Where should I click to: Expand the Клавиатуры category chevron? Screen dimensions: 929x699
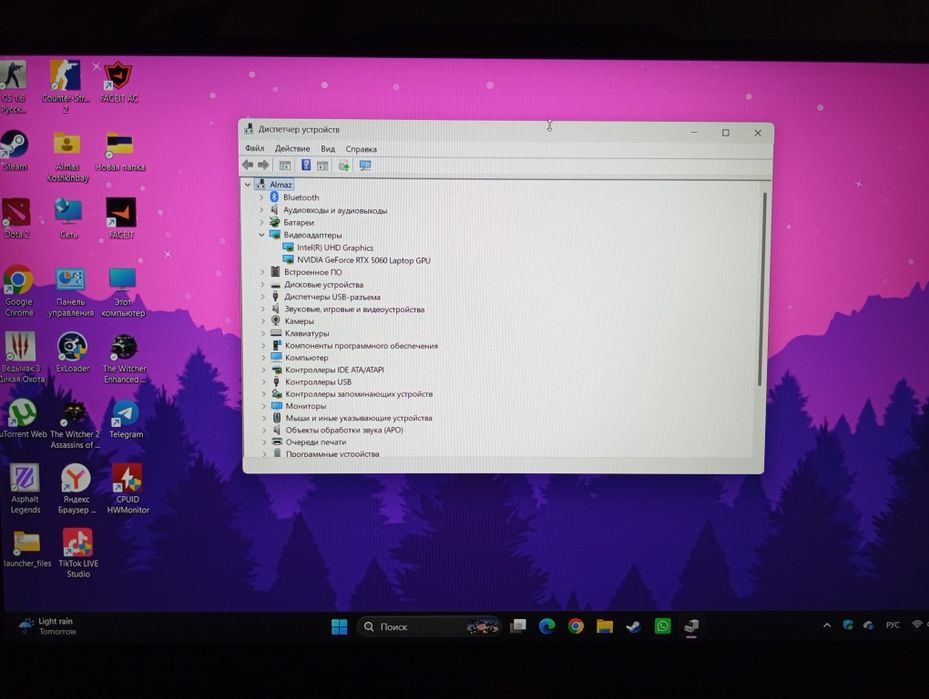tap(263, 334)
